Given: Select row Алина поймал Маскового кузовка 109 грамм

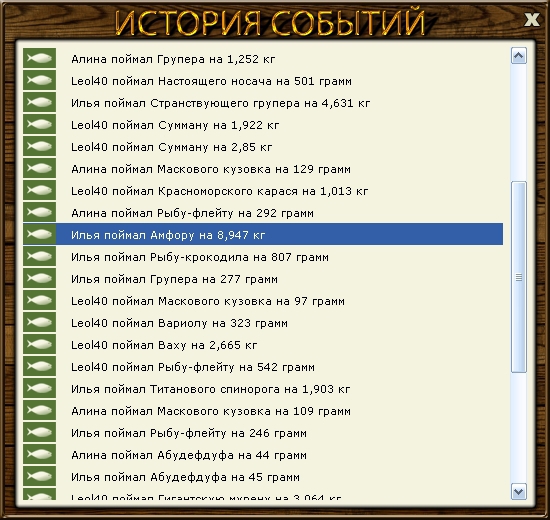Looking at the screenshot, I should pos(263,410).
